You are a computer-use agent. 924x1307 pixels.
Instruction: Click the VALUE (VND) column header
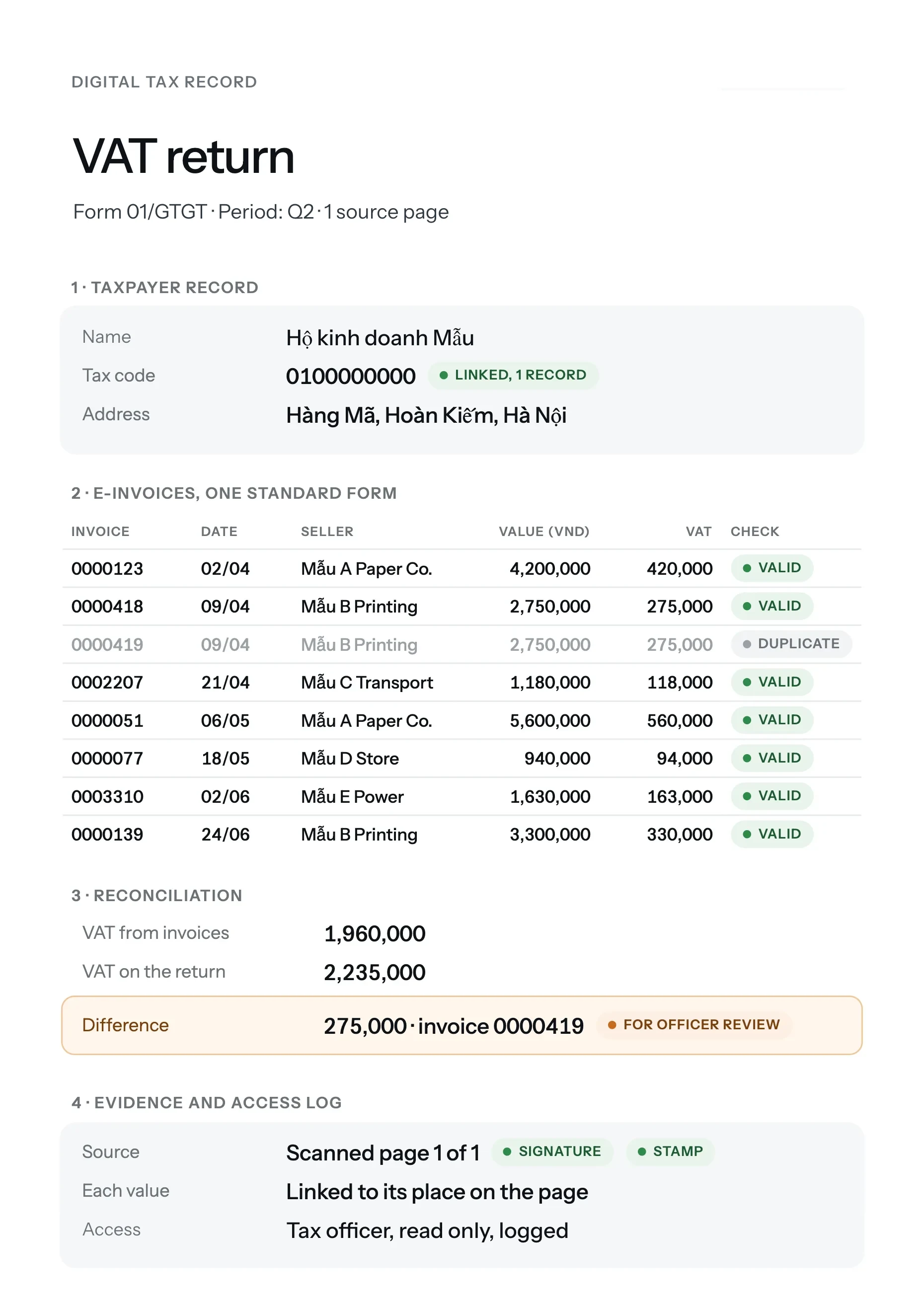pos(543,532)
